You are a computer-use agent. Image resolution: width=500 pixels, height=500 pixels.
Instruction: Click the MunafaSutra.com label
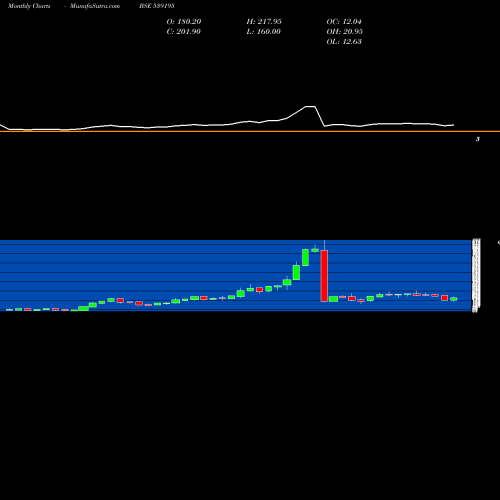(x=95, y=6)
